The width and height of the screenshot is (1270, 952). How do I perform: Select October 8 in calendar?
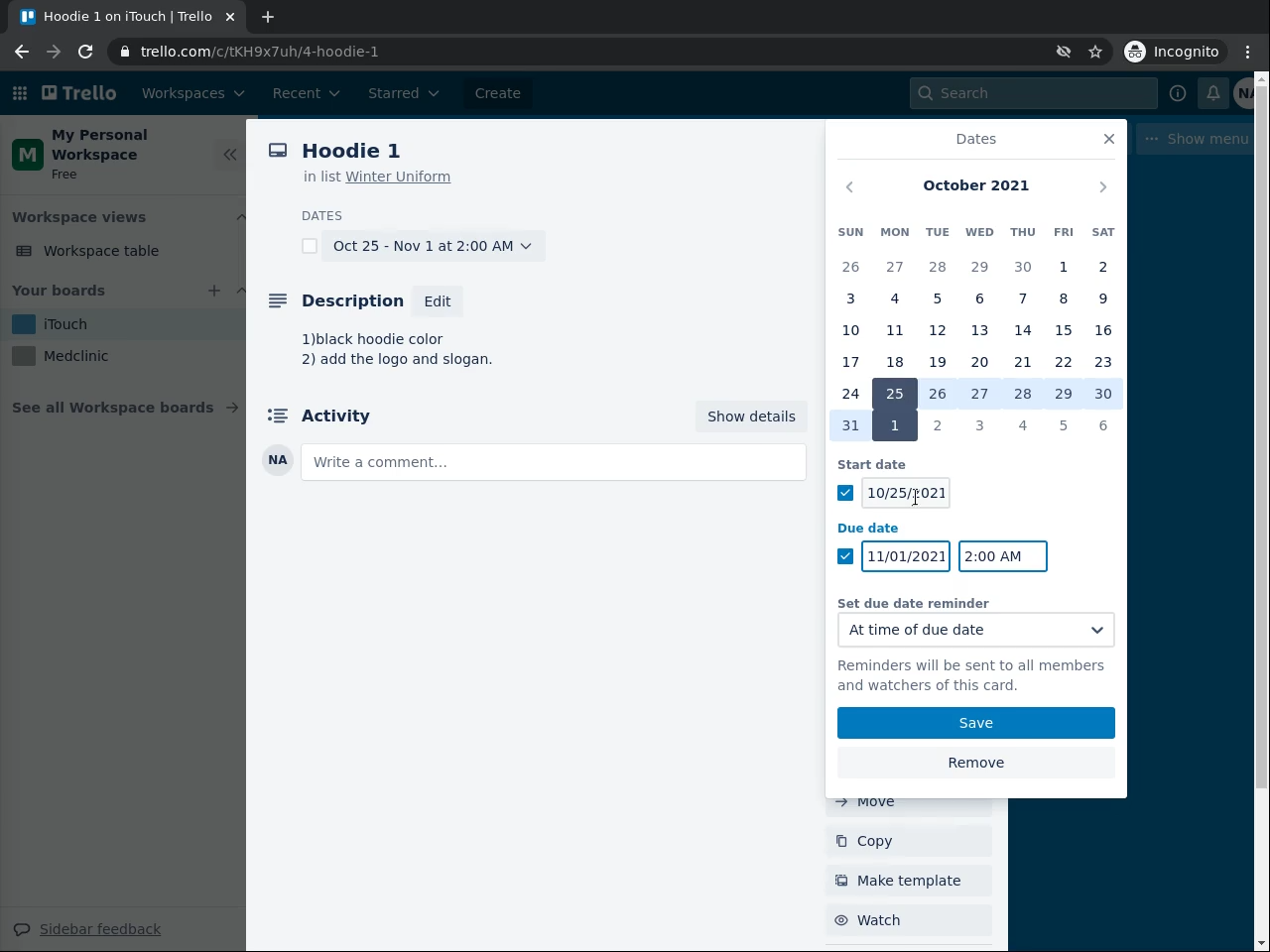[x=1064, y=298]
